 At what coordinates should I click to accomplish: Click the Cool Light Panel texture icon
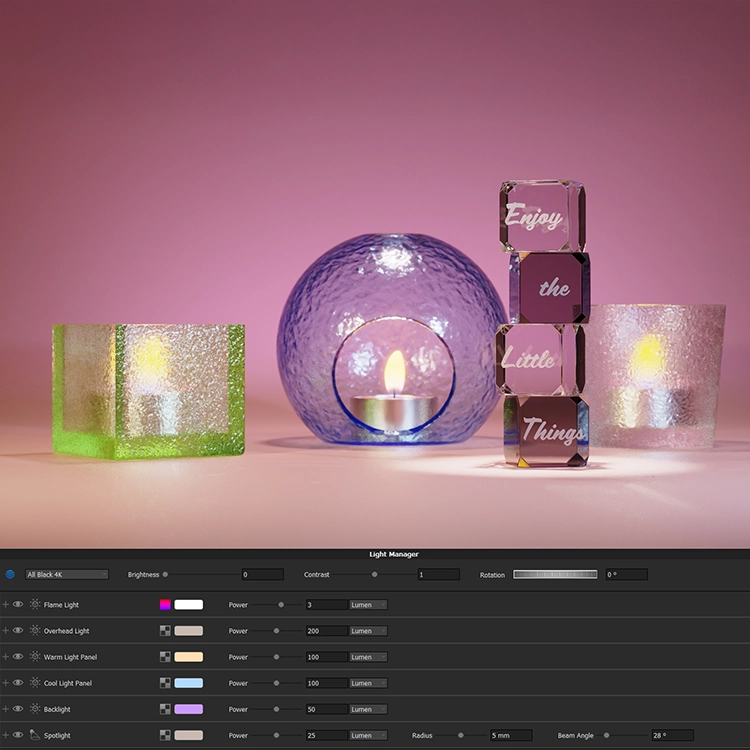165,683
